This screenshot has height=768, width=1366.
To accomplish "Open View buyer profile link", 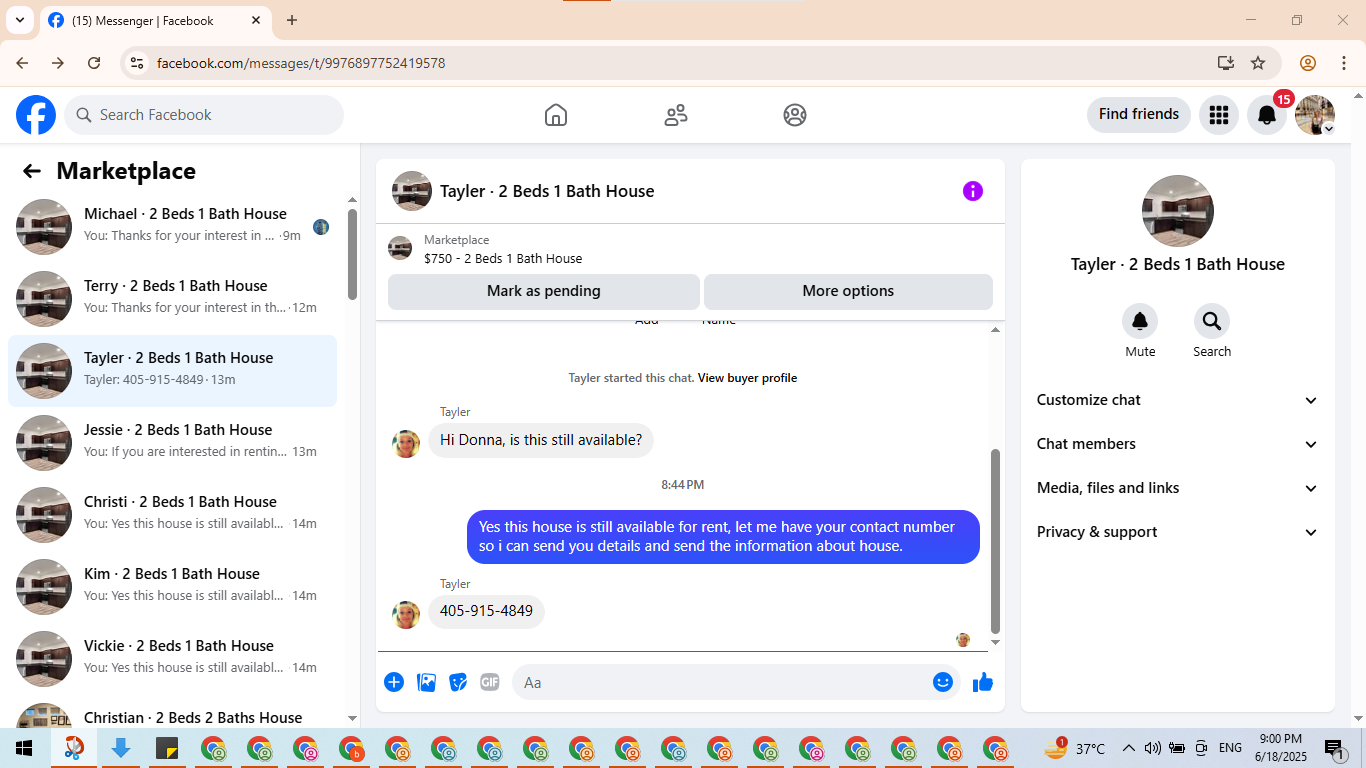I will click(747, 378).
